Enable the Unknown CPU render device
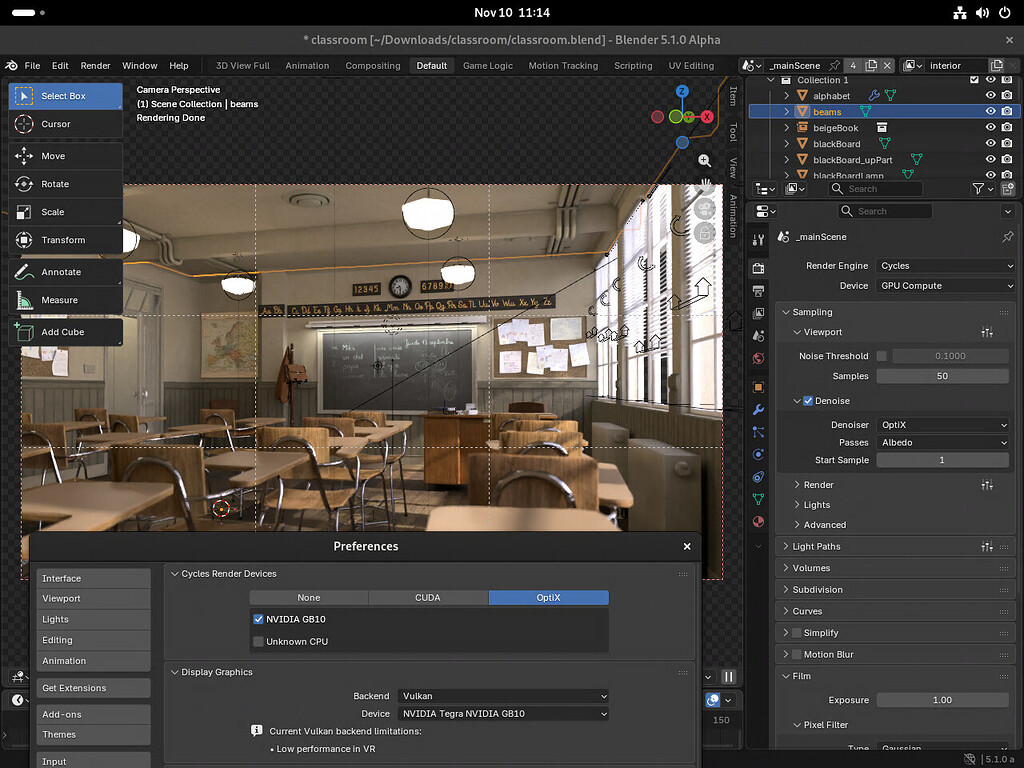 (259, 641)
